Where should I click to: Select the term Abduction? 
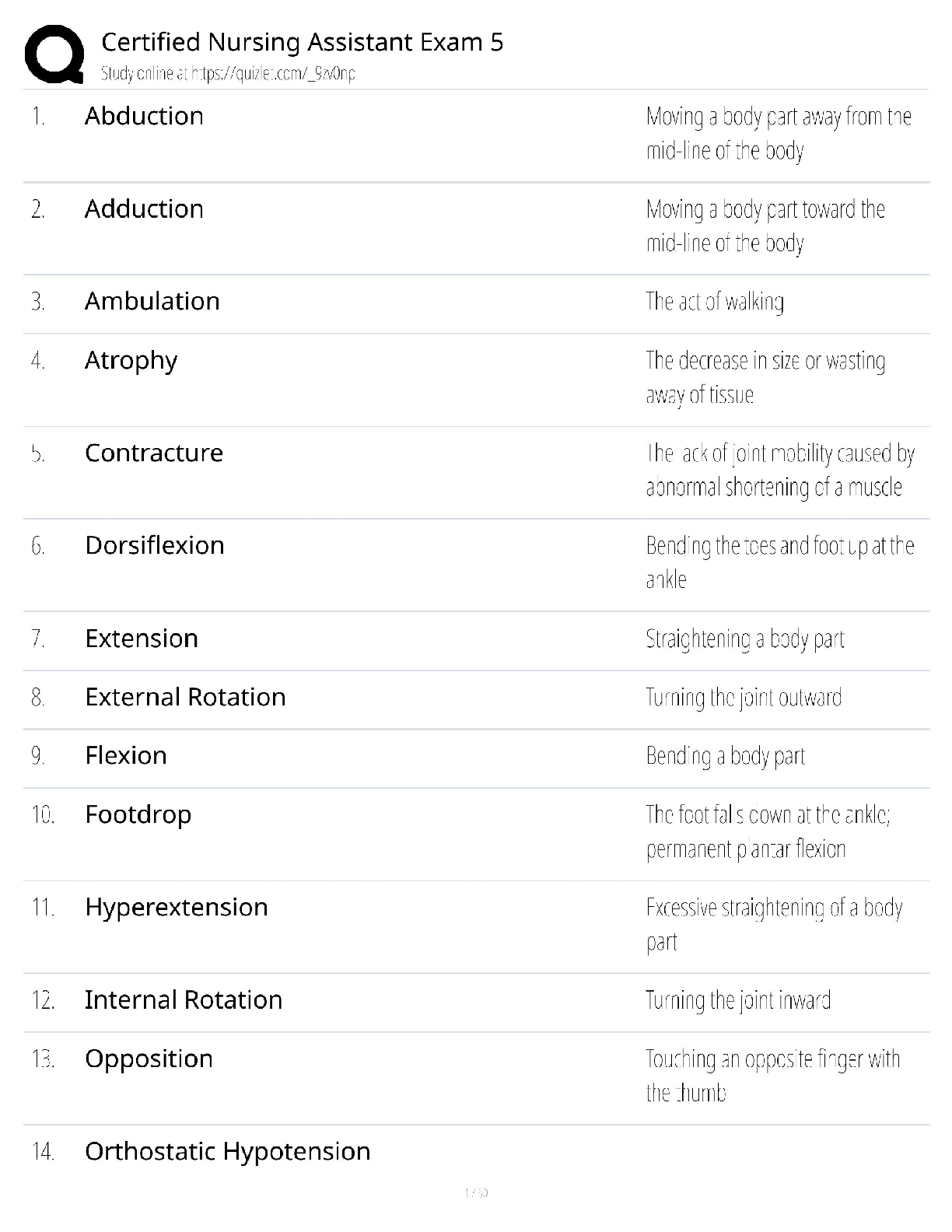(144, 116)
